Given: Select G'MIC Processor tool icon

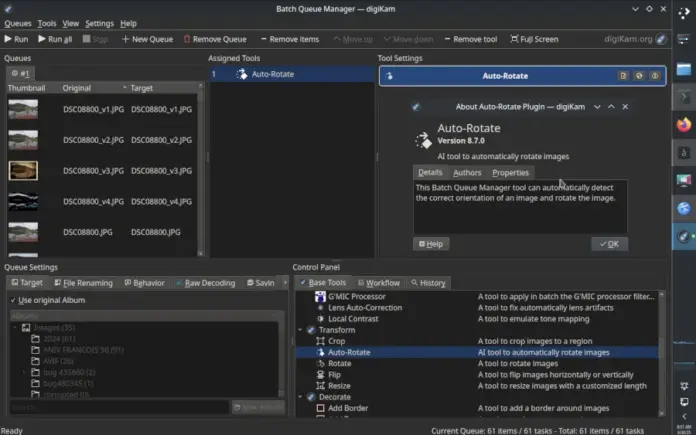Looking at the screenshot, I should (320, 297).
